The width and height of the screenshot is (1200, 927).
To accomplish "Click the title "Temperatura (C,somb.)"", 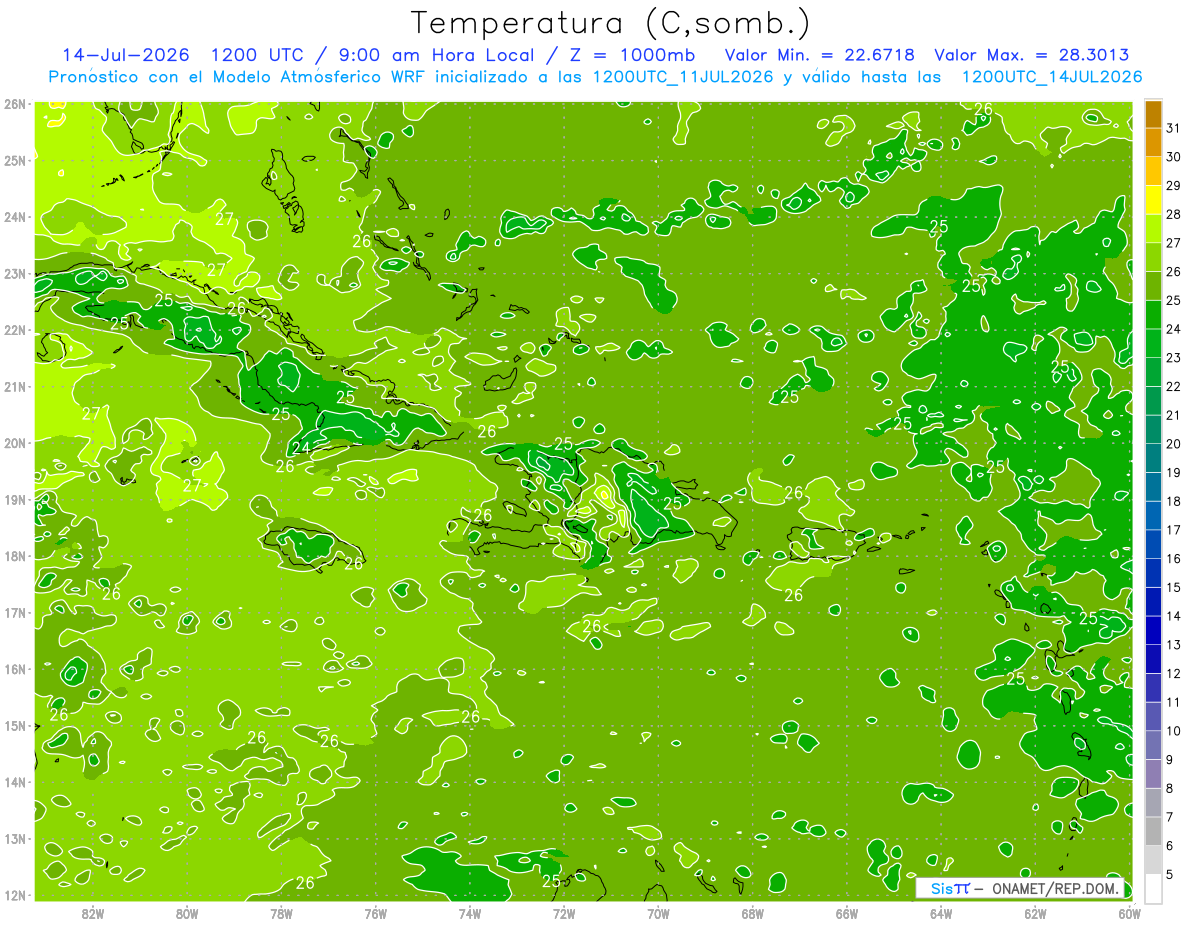I will pos(611,24).
